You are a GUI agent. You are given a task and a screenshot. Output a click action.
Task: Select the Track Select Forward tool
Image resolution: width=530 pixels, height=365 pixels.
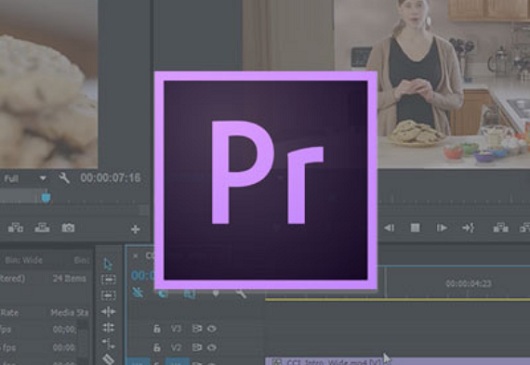(108, 279)
